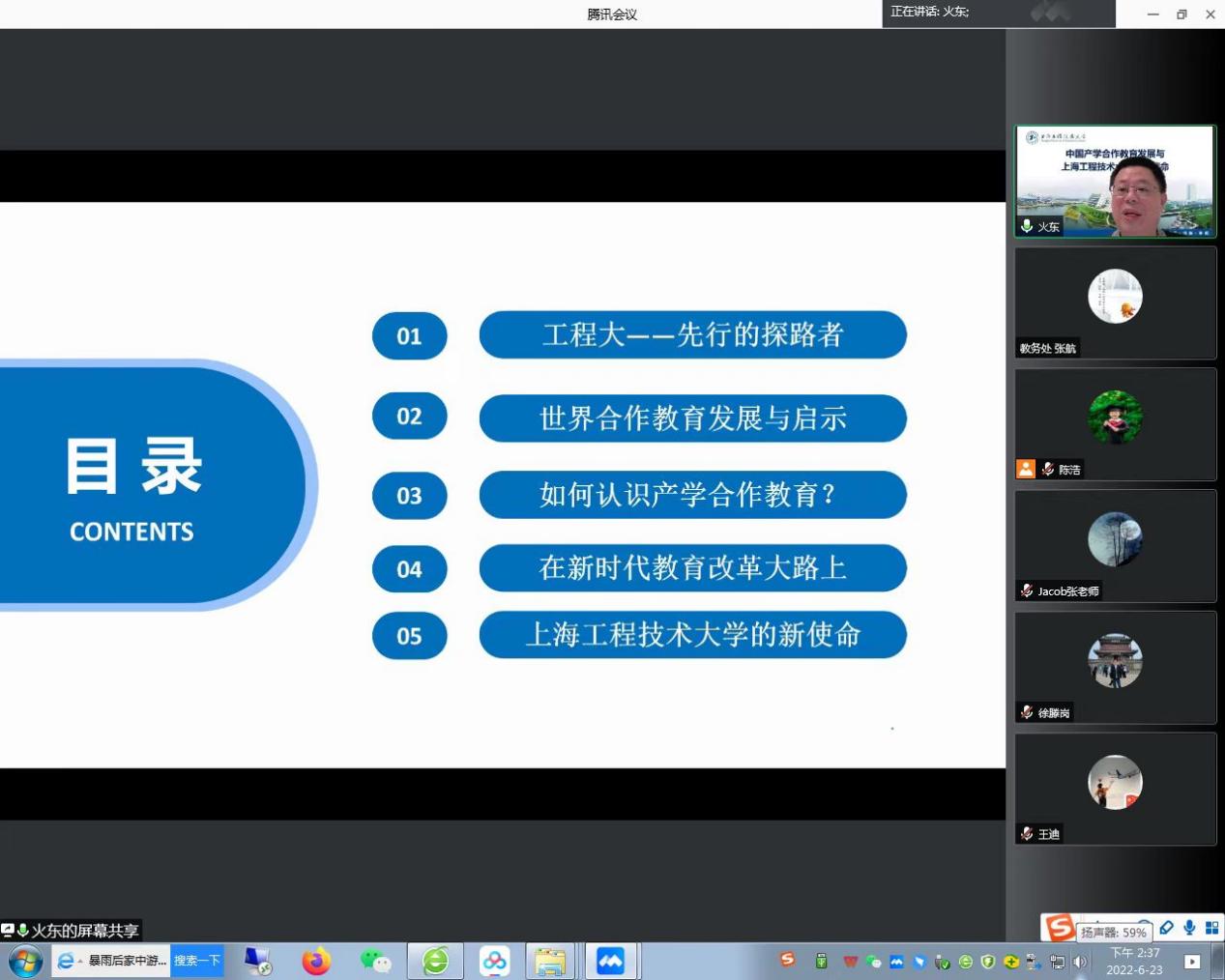The width and height of the screenshot is (1225, 980).
Task: Launch the 360 browser from the taskbar
Action: [x=435, y=962]
